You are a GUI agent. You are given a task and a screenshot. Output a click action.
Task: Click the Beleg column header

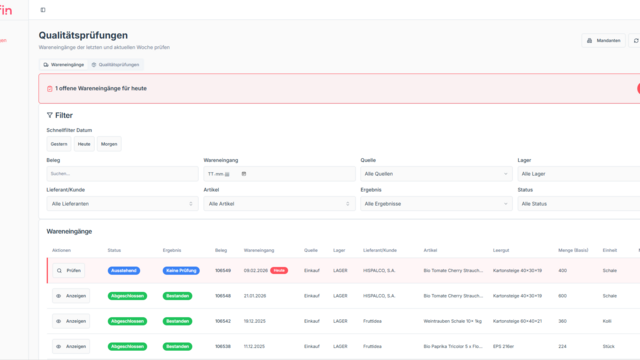pyautogui.click(x=221, y=250)
